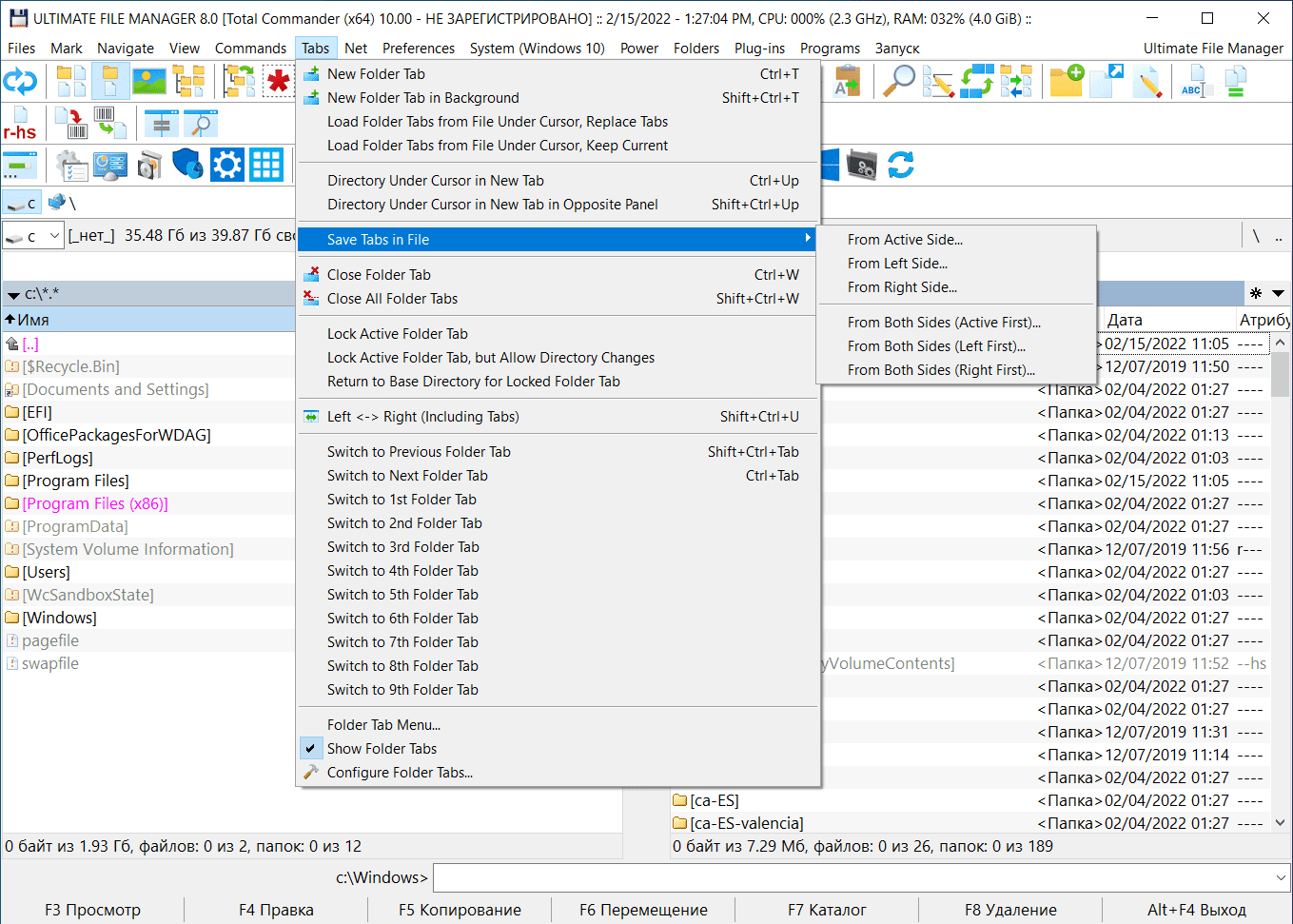The height and width of the screenshot is (924, 1293).
Task: Click into the command line input field
Action: point(852,877)
